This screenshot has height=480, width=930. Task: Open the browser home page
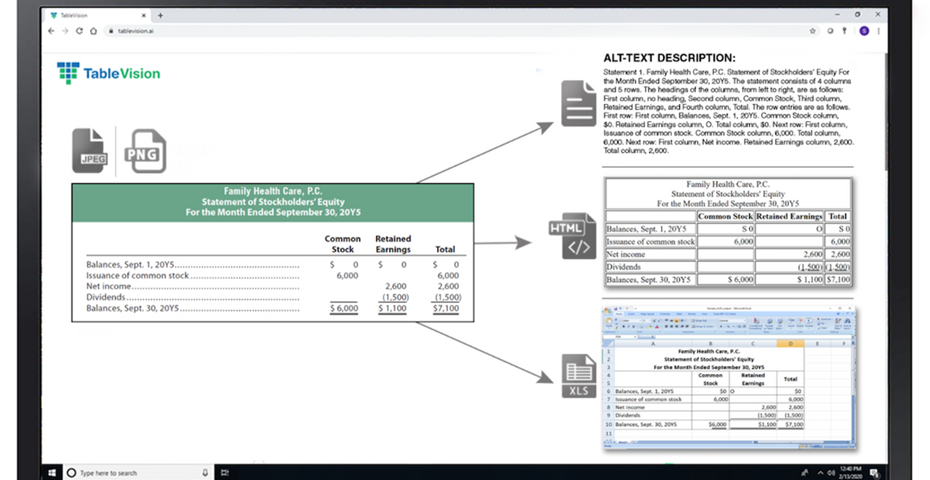point(93,31)
